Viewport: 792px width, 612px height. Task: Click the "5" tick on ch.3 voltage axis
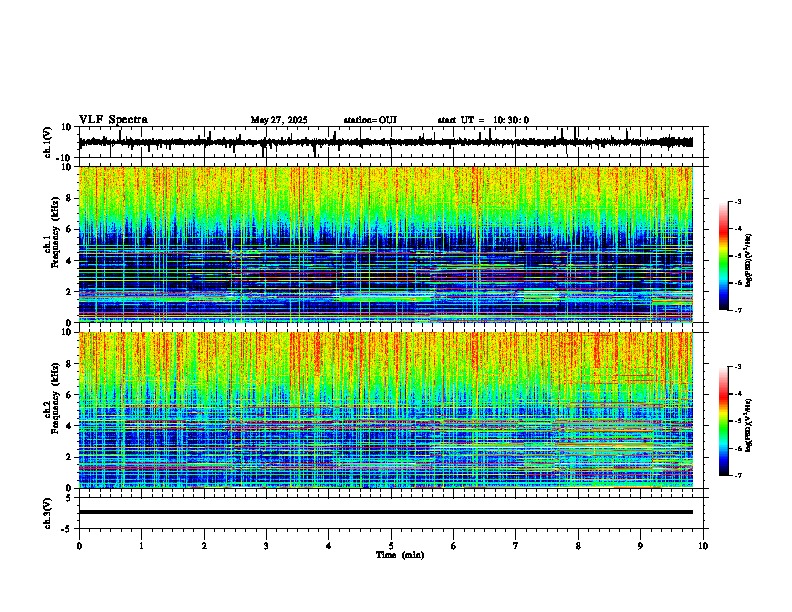point(70,497)
